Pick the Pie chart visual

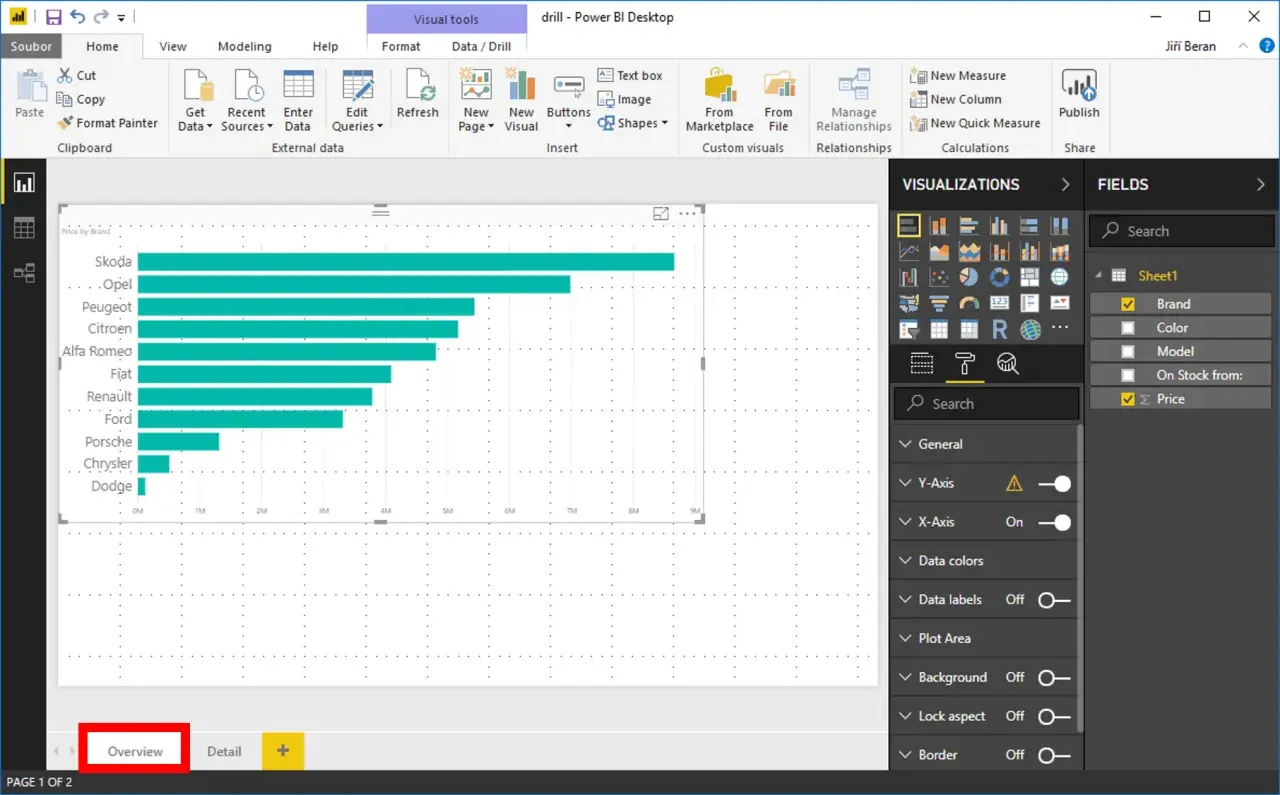969,277
